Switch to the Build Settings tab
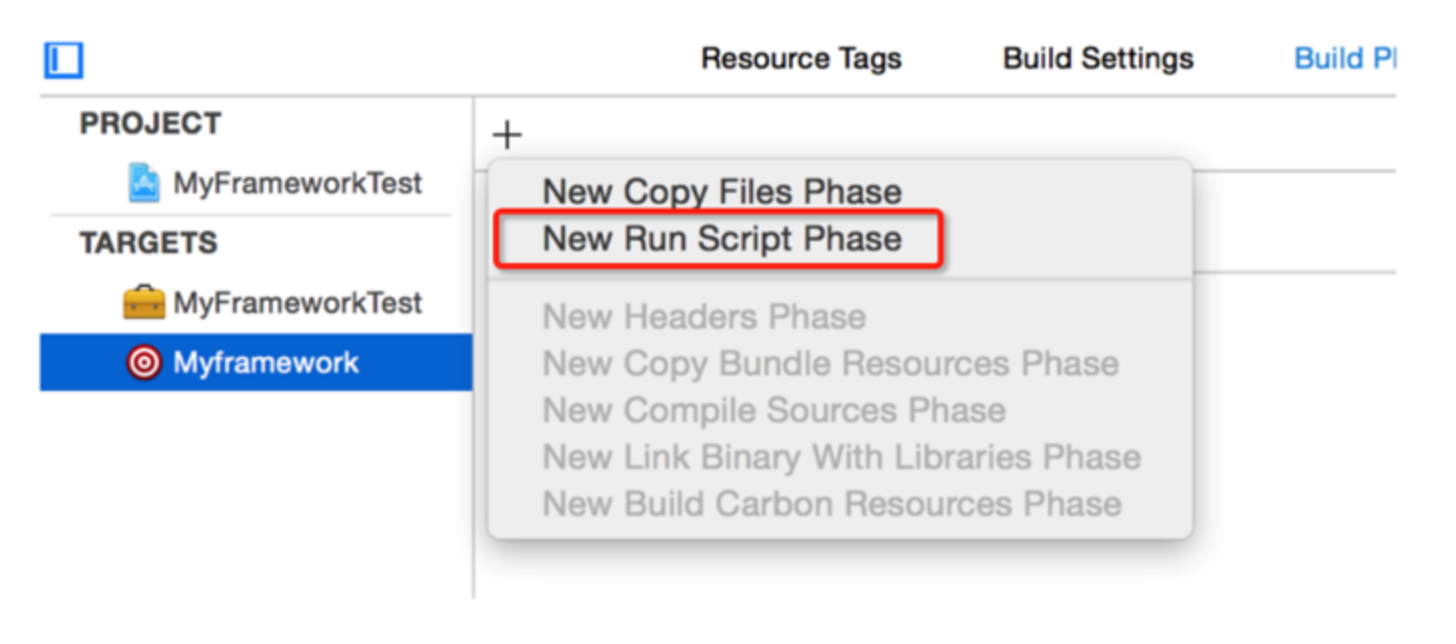Image resolution: width=1456 pixels, height=644 pixels. coord(1098,59)
